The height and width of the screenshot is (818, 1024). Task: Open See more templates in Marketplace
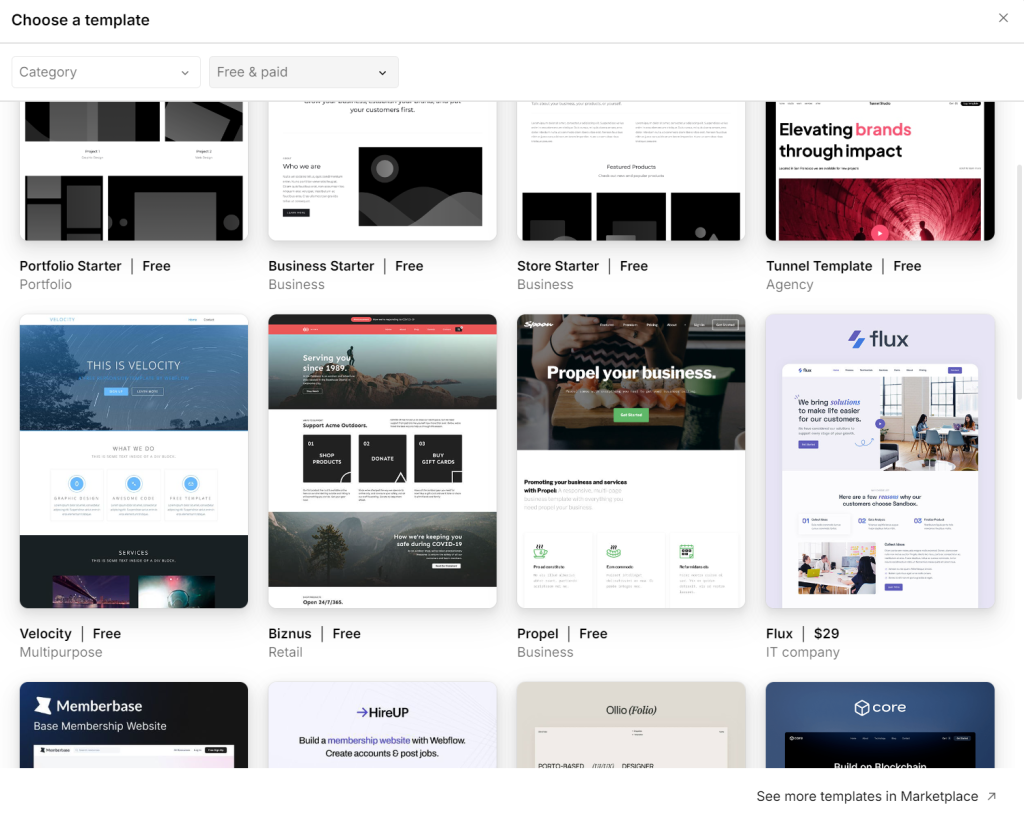pyautogui.click(x=866, y=797)
